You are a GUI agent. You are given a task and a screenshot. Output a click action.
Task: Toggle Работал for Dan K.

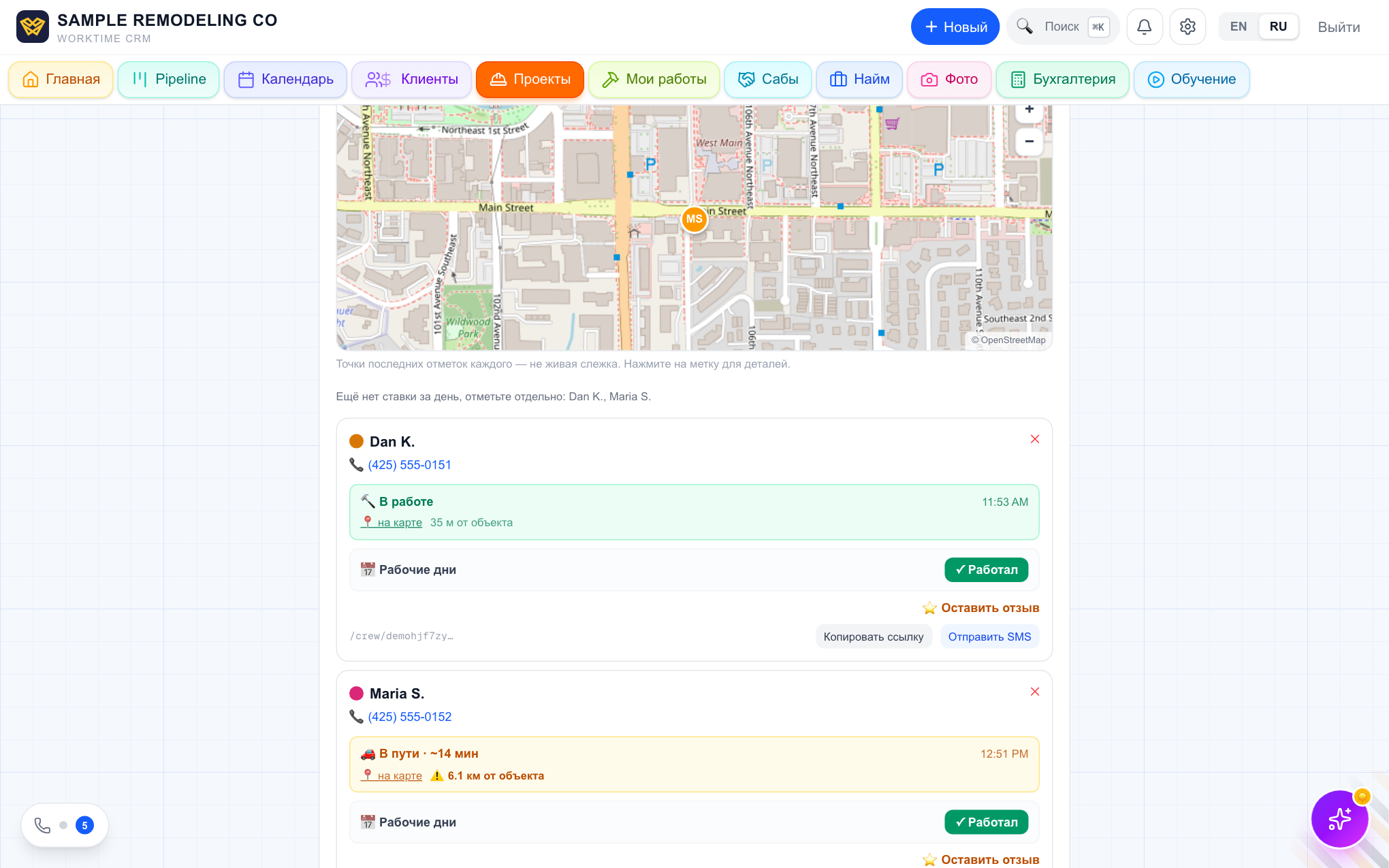[986, 570]
